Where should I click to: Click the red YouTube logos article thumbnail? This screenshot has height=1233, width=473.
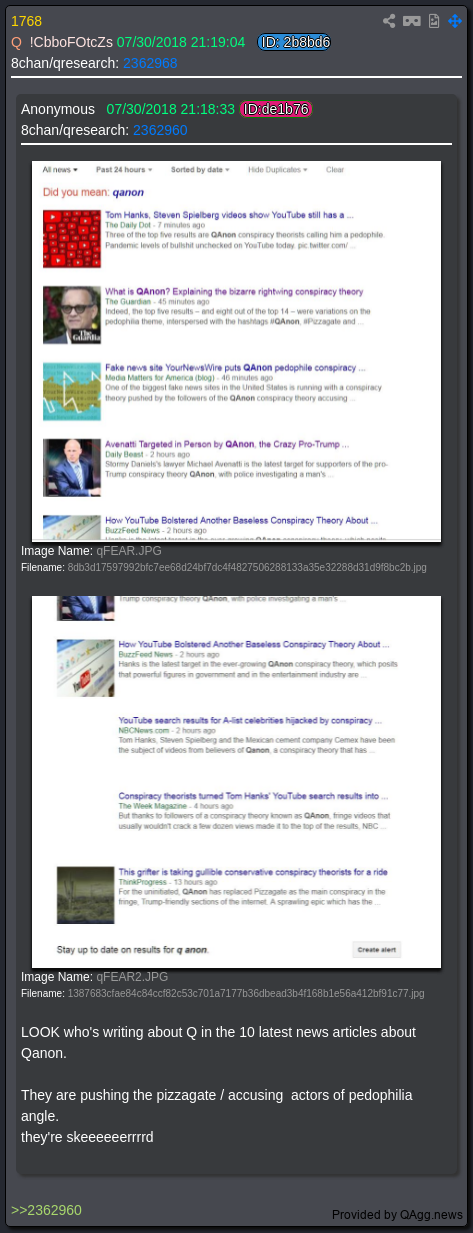[72, 238]
